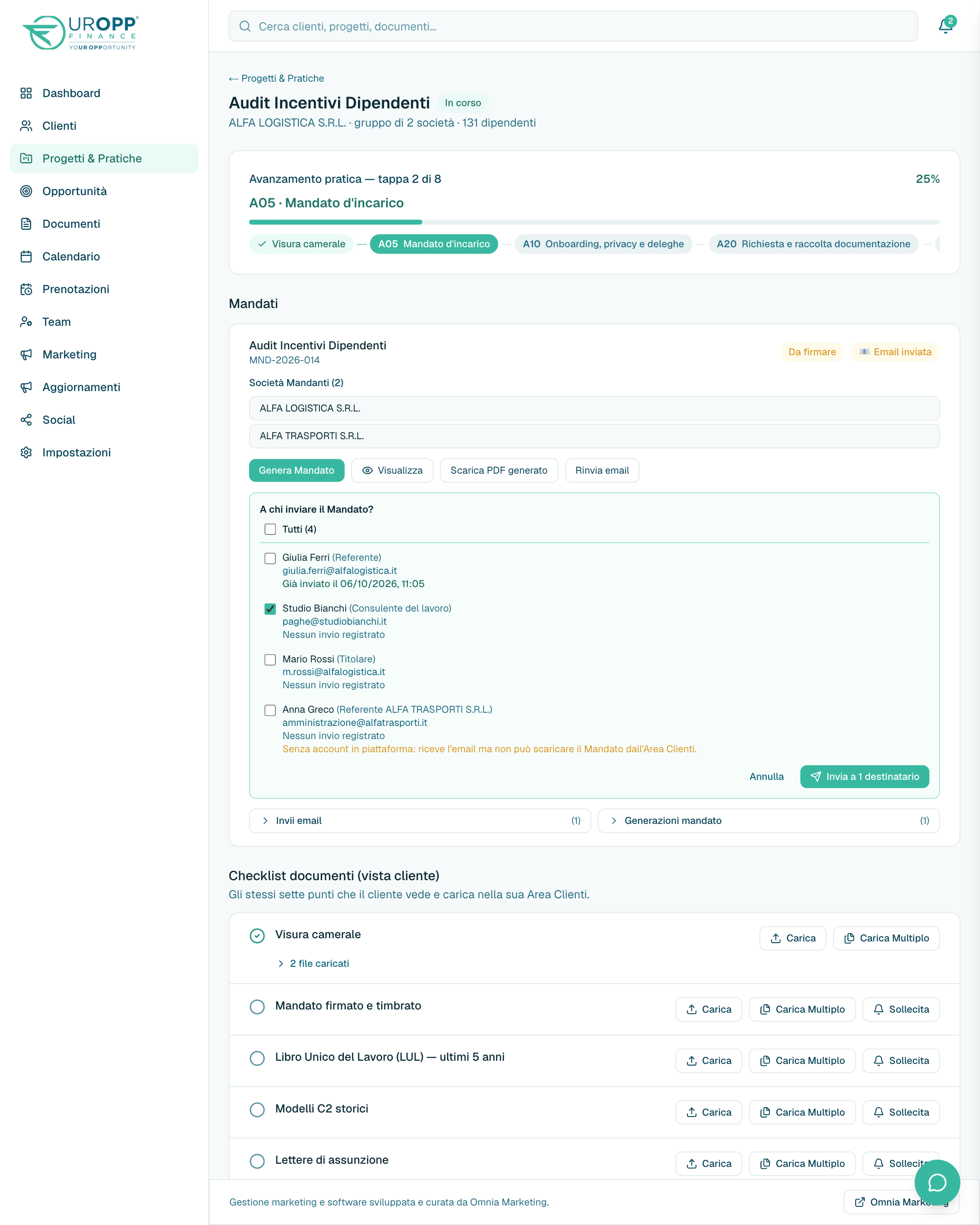980x1225 pixels.
Task: Click Rinvia email button
Action: pos(602,470)
